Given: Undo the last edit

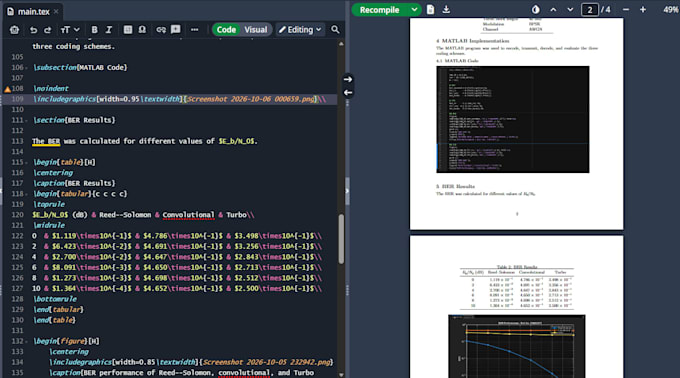Looking at the screenshot, I should pos(33,29).
